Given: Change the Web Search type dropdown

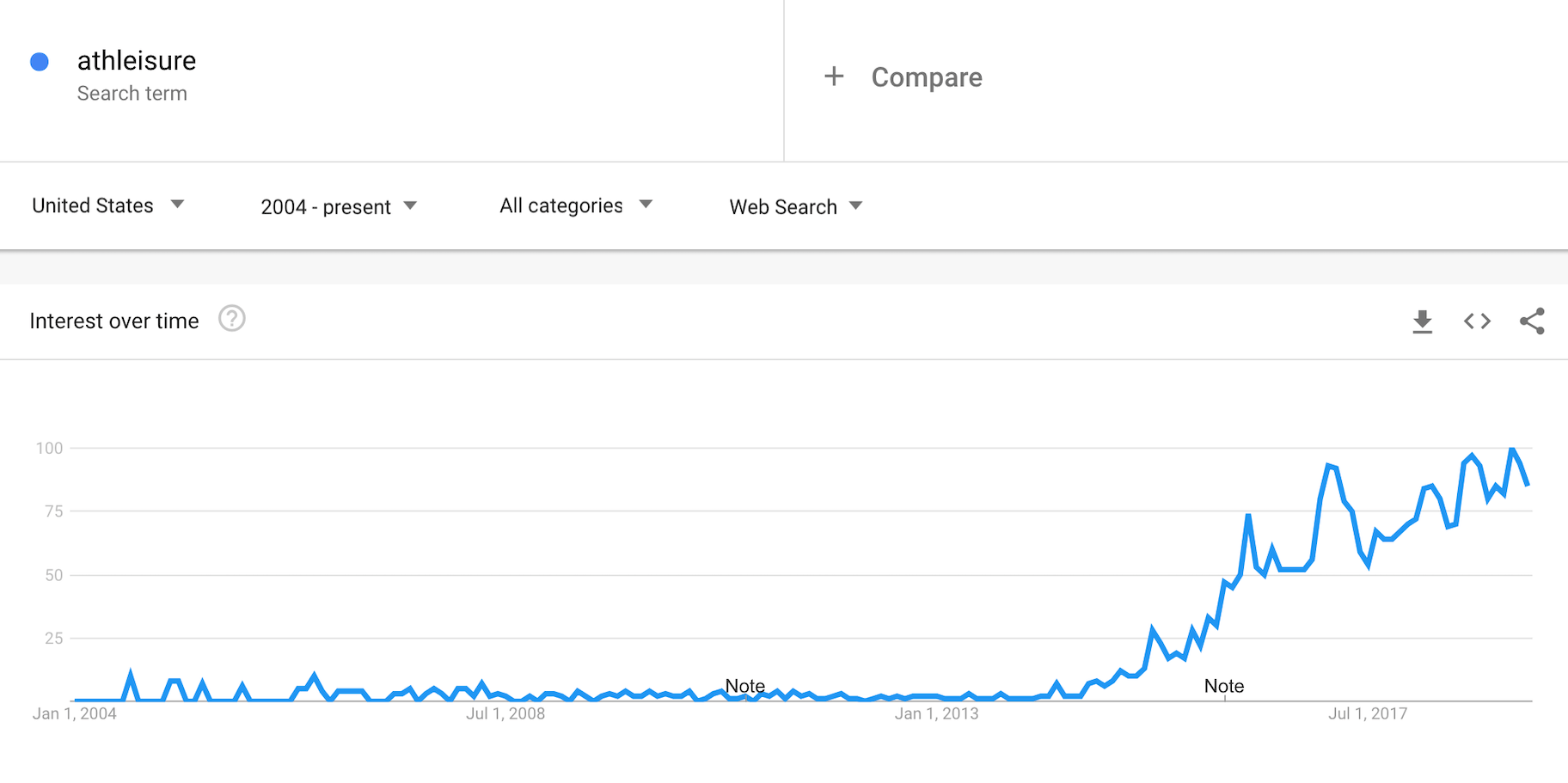Looking at the screenshot, I should (795, 206).
